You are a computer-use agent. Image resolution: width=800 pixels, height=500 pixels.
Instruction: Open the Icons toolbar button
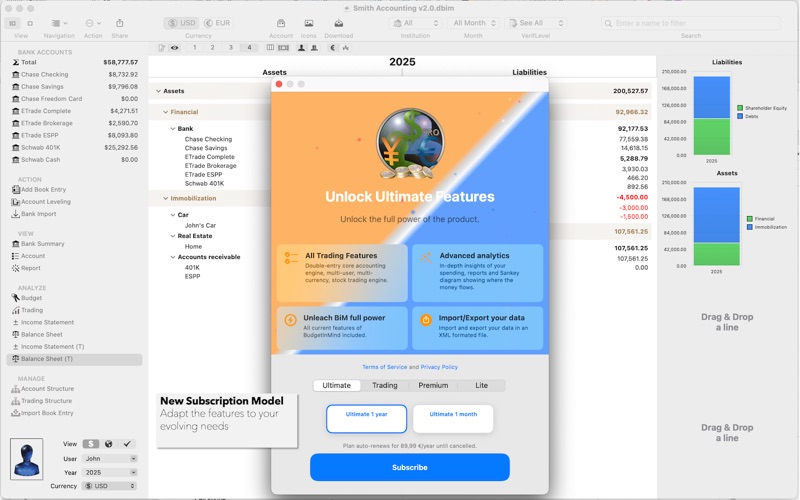(x=309, y=23)
